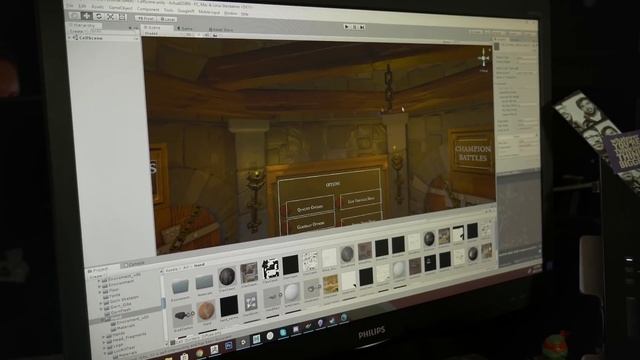This screenshot has width=640, height=360.
Task: Click the Options panel title in Scene view
Action: pos(333,184)
